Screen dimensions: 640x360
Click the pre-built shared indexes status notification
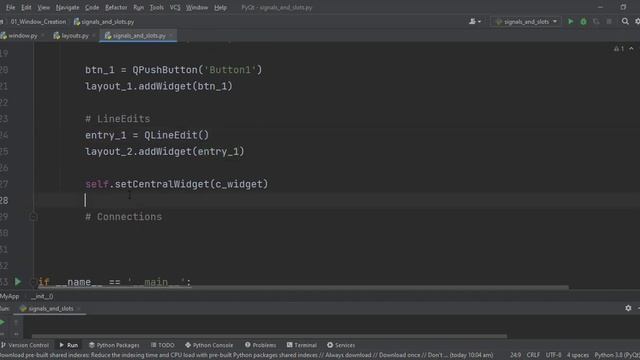pyautogui.click(x=247, y=356)
